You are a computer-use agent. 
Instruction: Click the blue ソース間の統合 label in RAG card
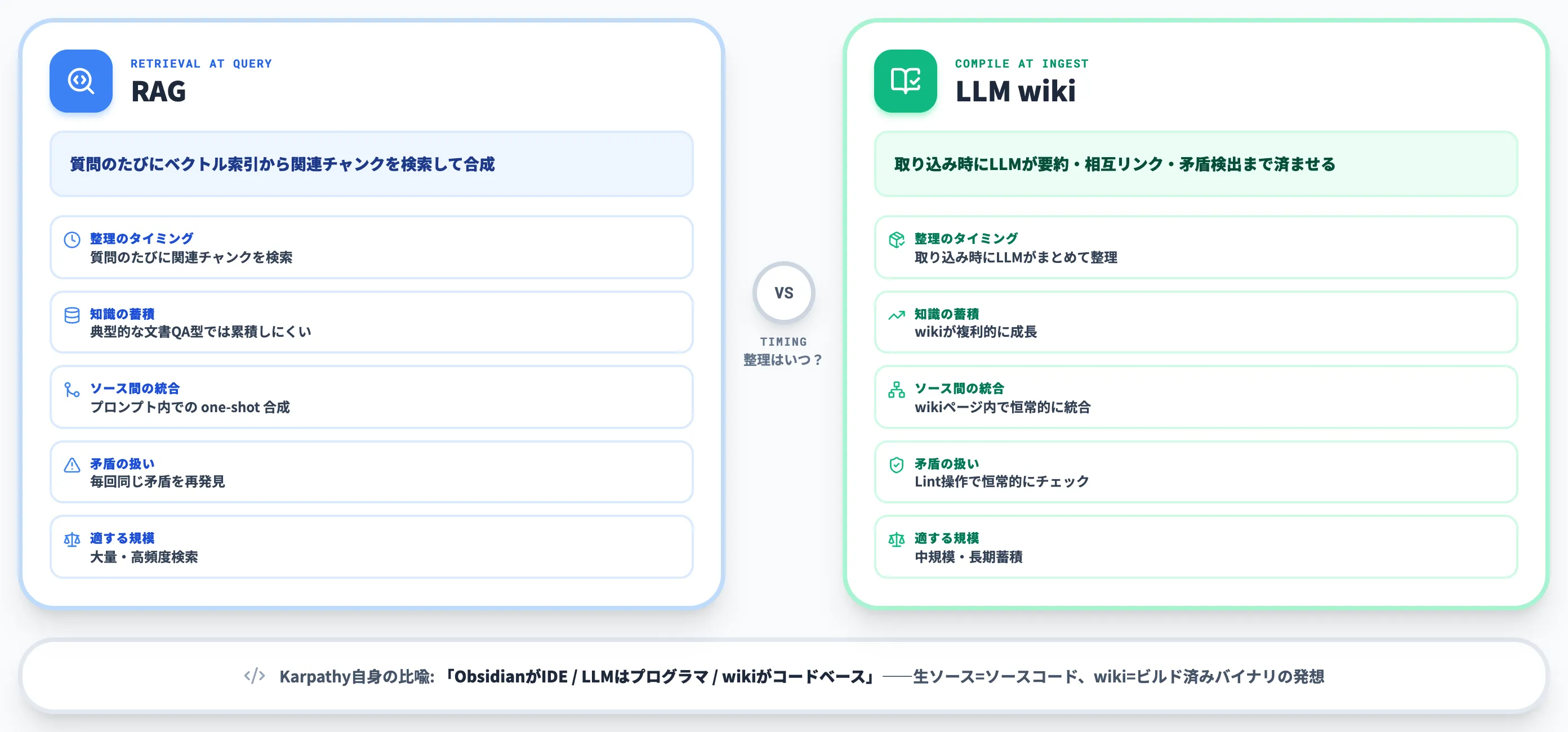pyautogui.click(x=135, y=388)
